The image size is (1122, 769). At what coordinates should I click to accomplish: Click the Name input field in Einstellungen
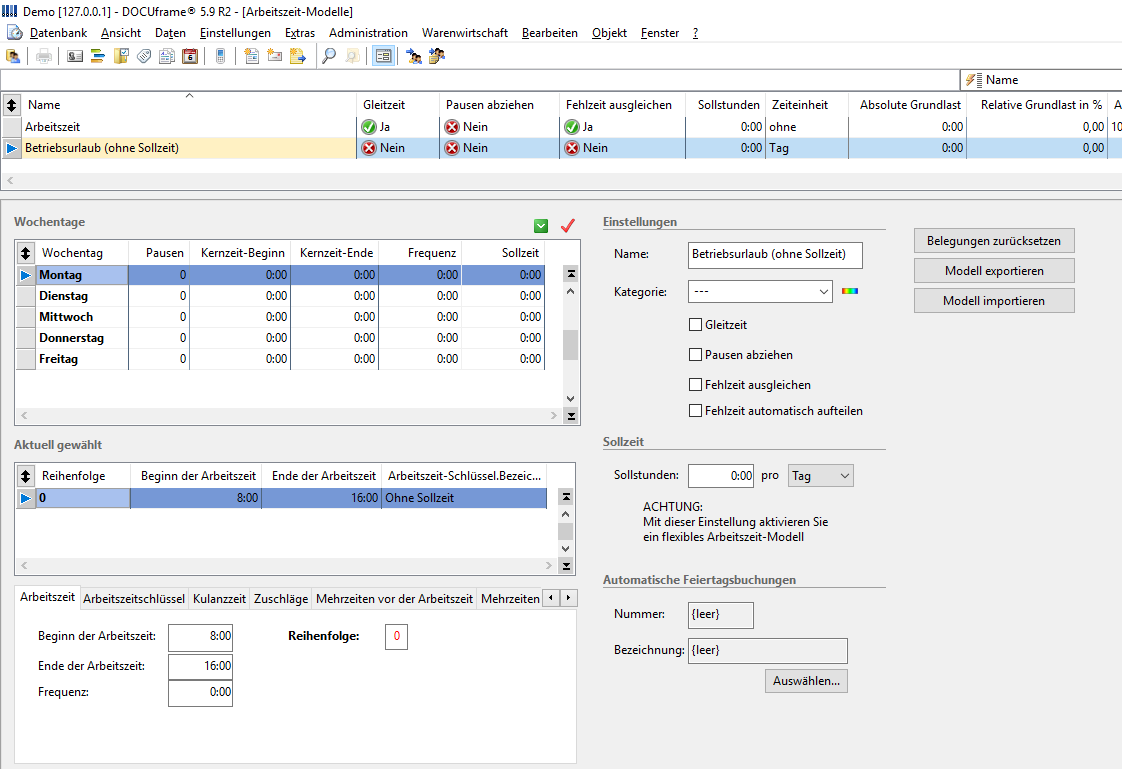point(775,255)
